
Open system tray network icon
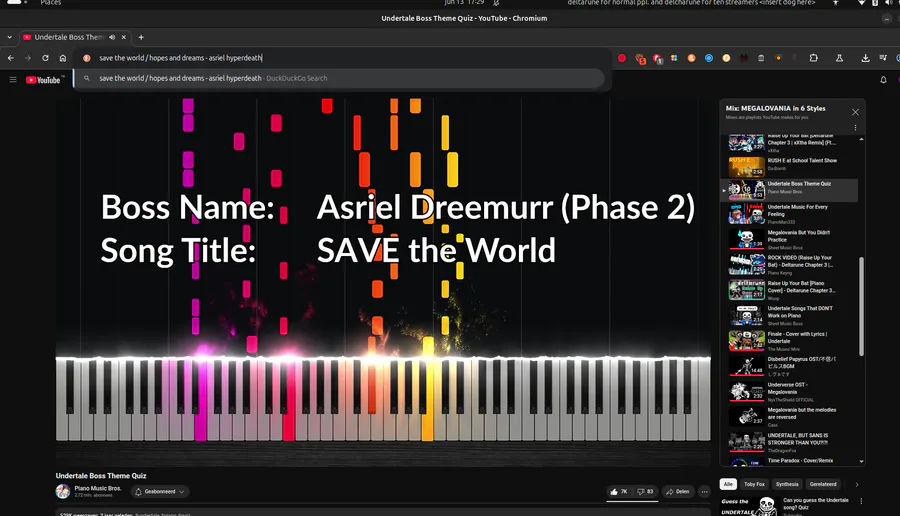point(861,3)
